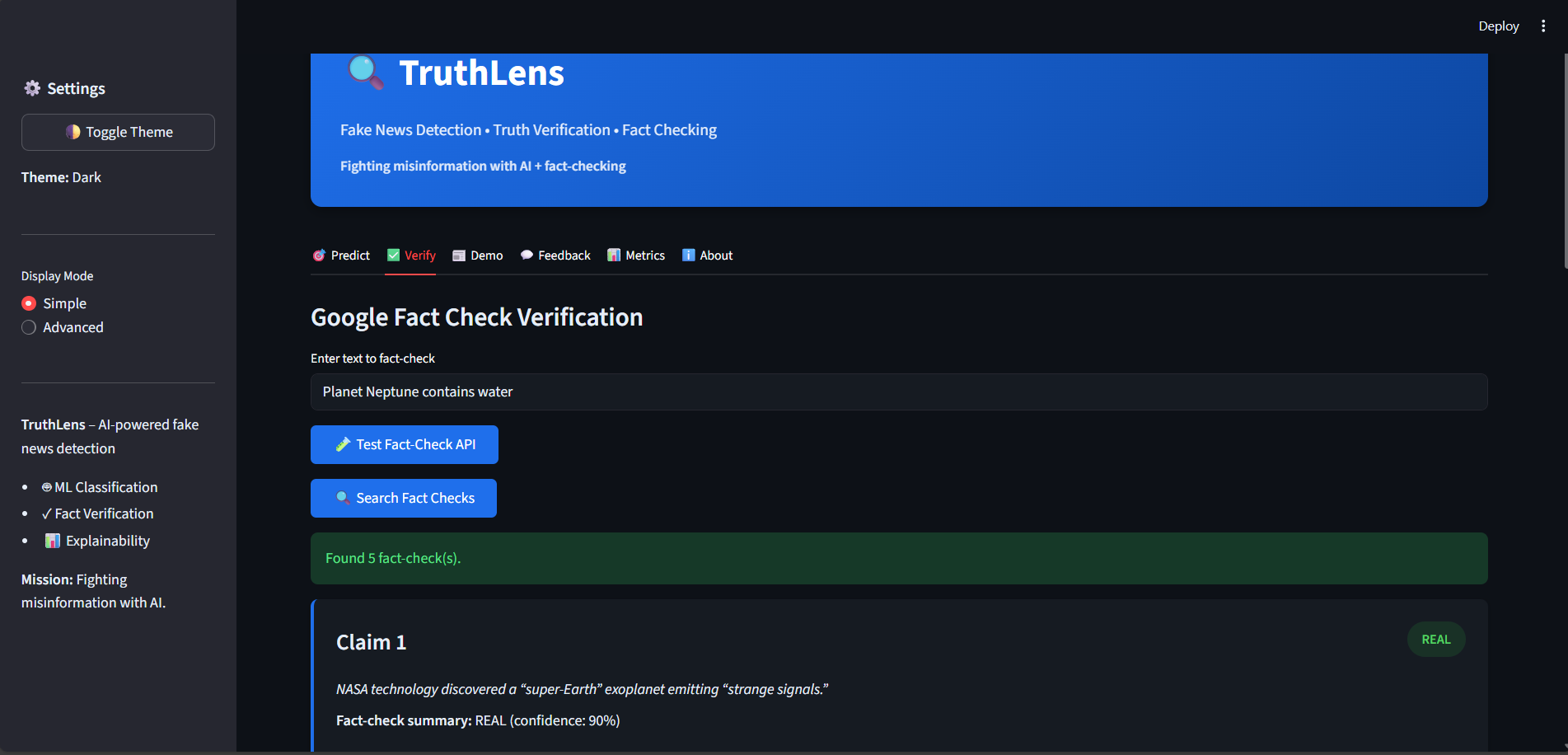Screen dimensions: 1568x755
Task: Click the green checkmark icon on the Verify tab
Action: coord(393,256)
